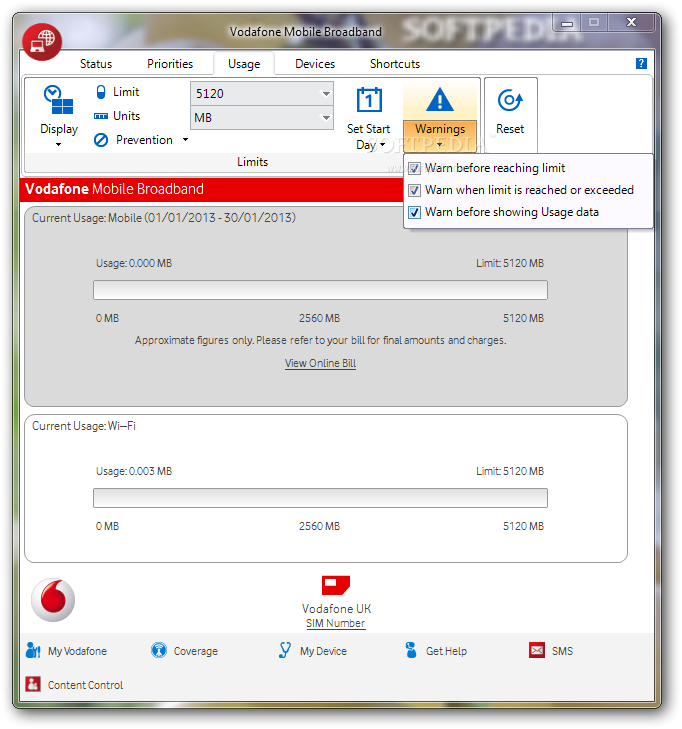The image size is (682, 729).
Task: Toggle Warn before showing Usage data checkbox
Action: (414, 212)
